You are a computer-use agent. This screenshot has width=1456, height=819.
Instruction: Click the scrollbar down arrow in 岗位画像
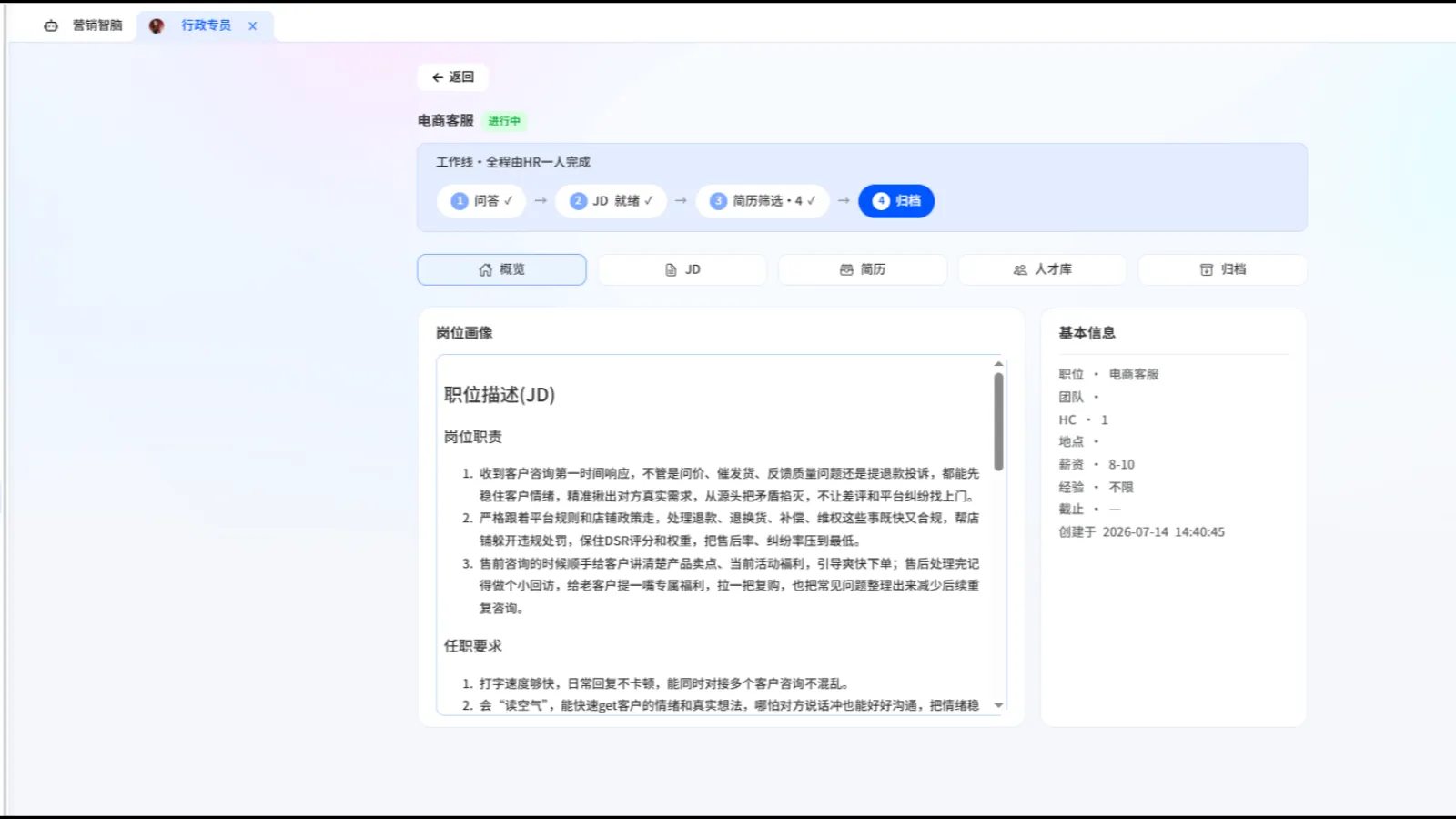coord(998,705)
